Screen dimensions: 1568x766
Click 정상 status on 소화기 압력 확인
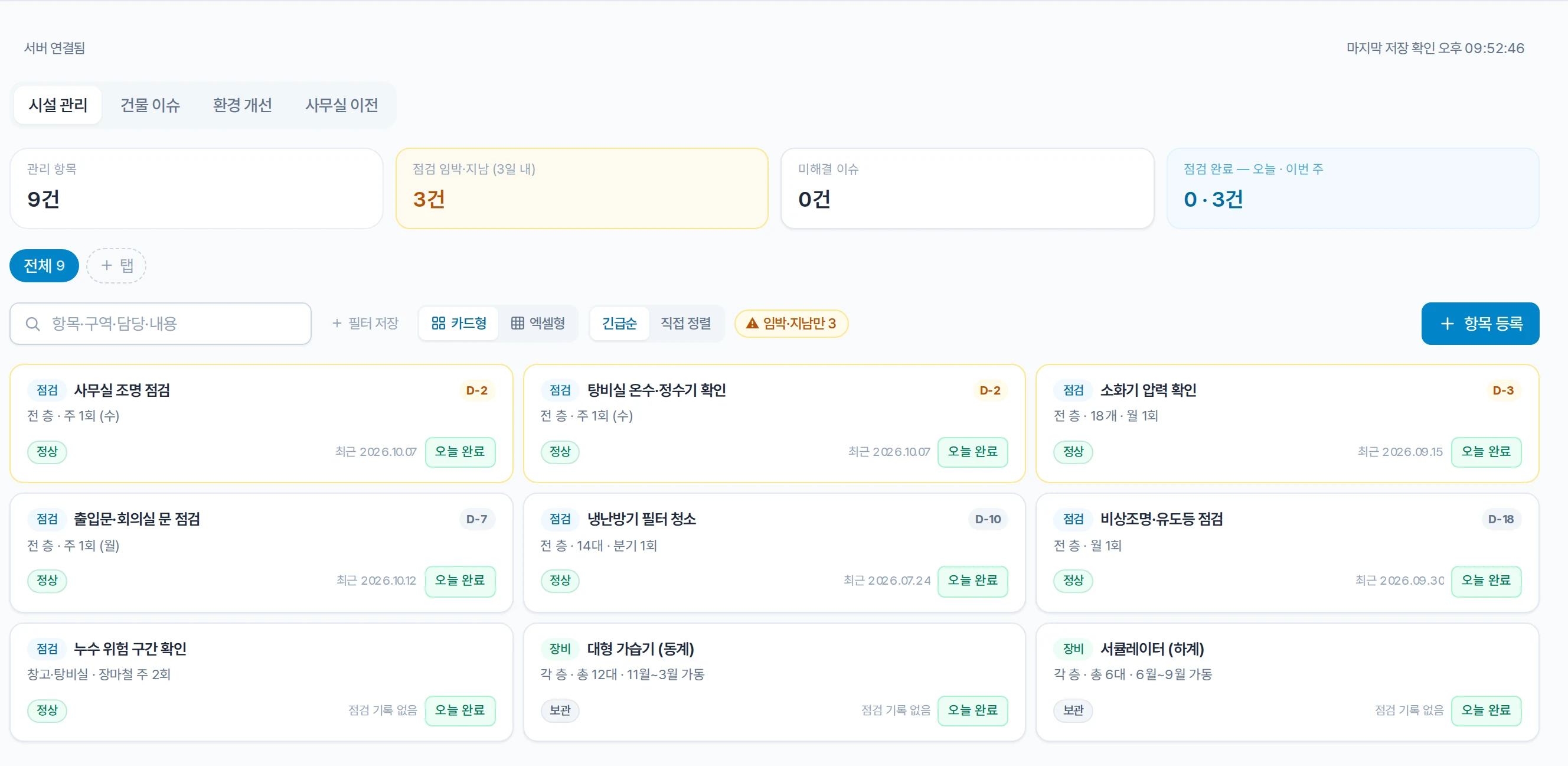(1073, 452)
